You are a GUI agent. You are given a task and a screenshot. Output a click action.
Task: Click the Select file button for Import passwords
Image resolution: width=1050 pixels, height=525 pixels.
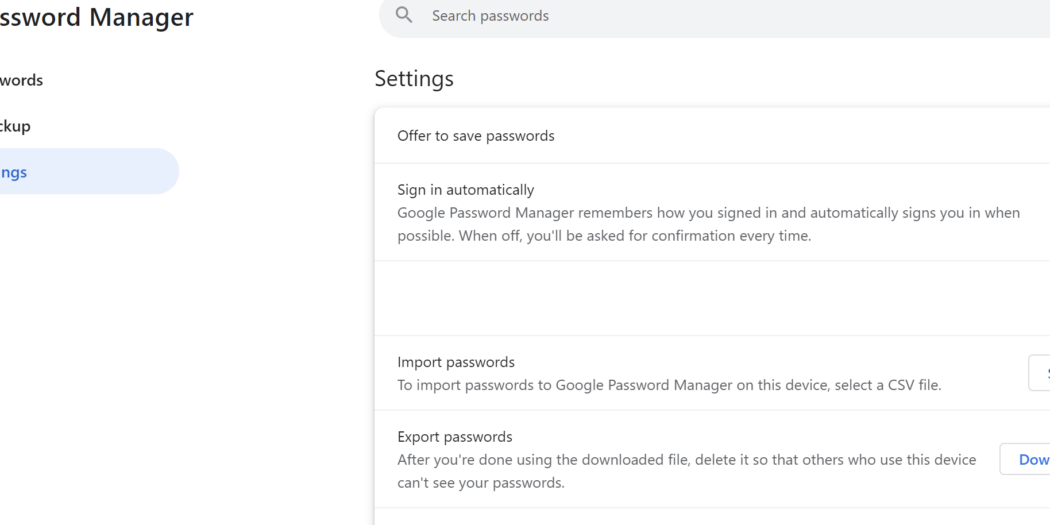1039,373
